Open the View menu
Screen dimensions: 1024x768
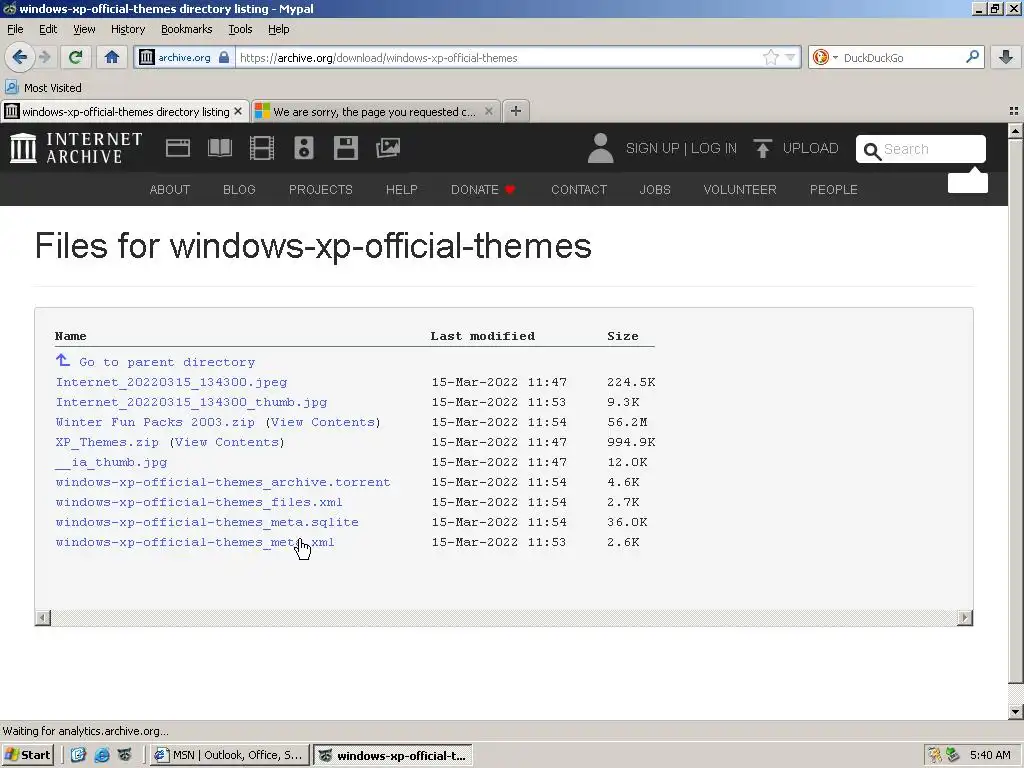click(x=84, y=29)
